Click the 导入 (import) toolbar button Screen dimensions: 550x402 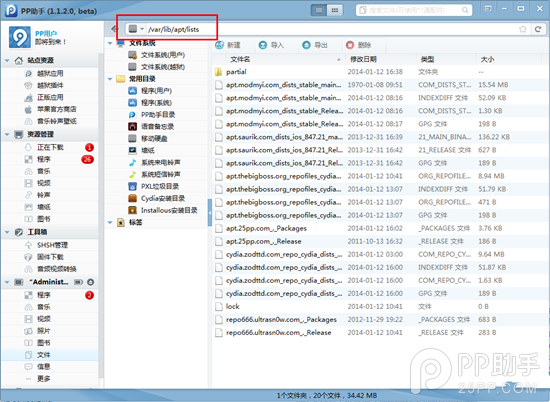pos(271,45)
